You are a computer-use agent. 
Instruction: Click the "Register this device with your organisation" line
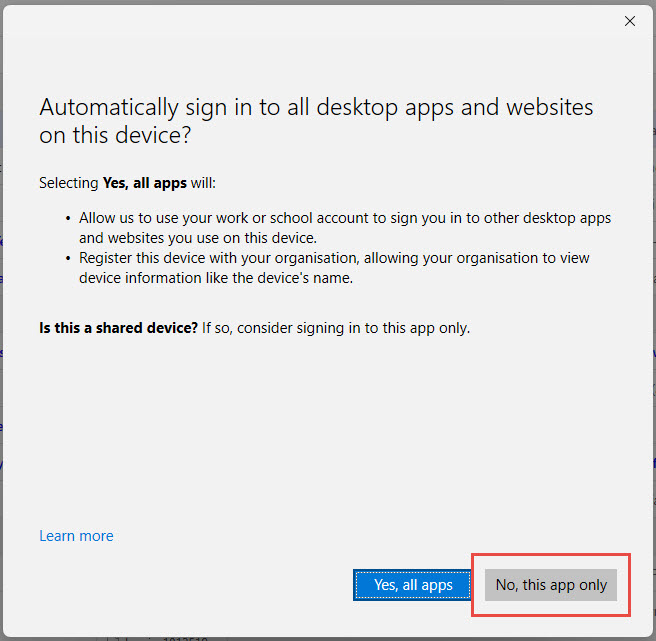pyautogui.click(x=334, y=258)
